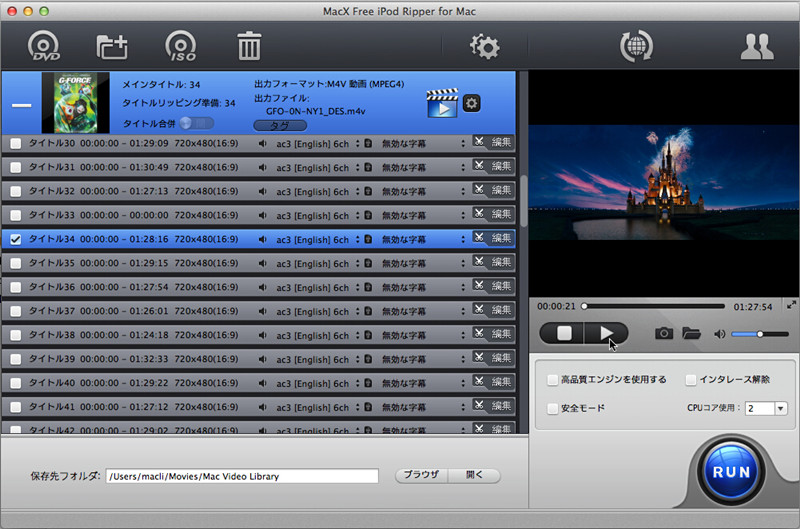Click the subtitle icon in タイトル38 row
Viewport: 800px width, 529px height.
pos(368,335)
